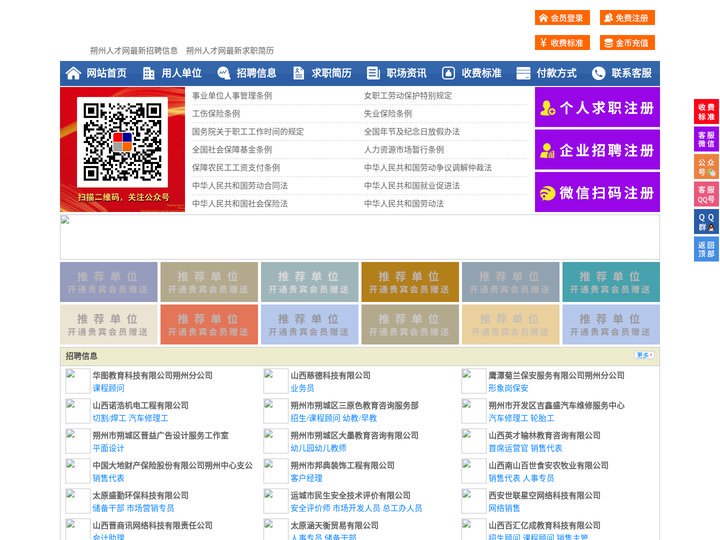This screenshot has height=540, width=720.
Task: Open the 招聘信息 menu item
Action: pos(256,73)
